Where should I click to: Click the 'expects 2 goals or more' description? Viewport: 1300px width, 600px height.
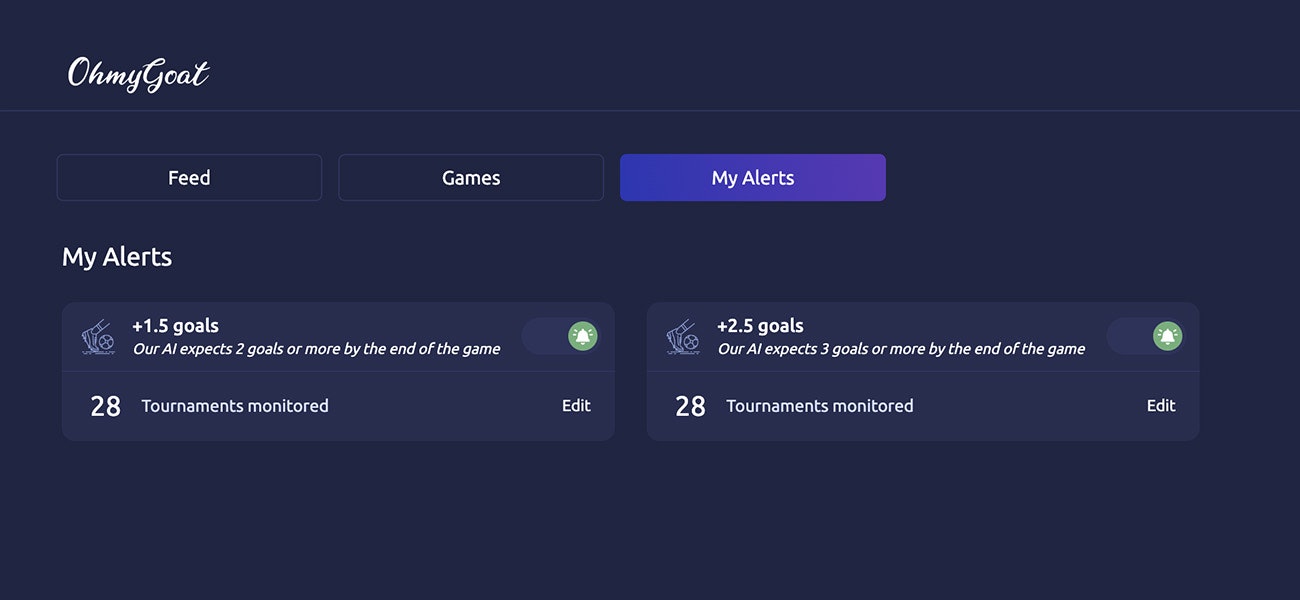[x=317, y=349]
